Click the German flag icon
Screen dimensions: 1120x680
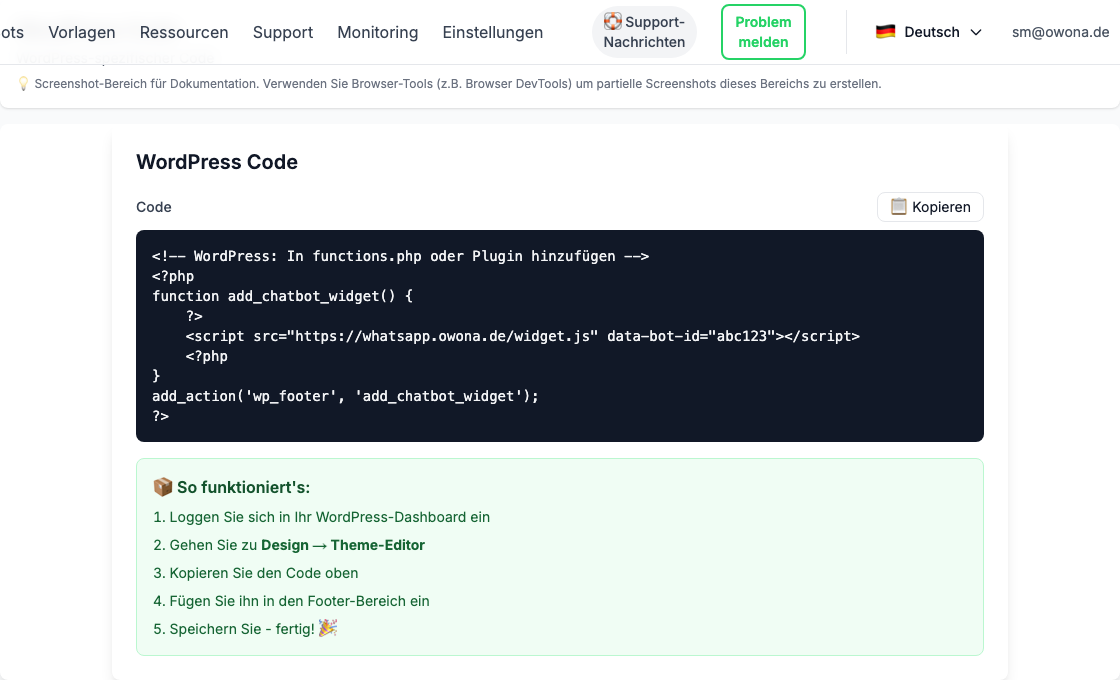884,31
